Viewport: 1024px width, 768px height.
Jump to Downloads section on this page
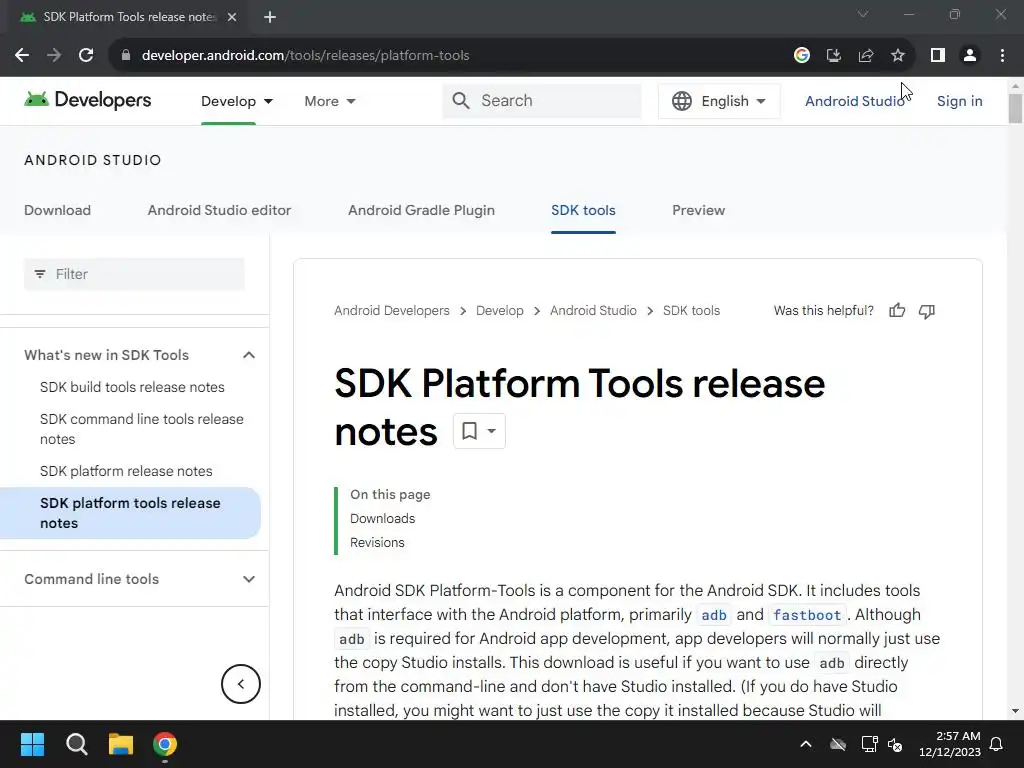pyautogui.click(x=382, y=518)
